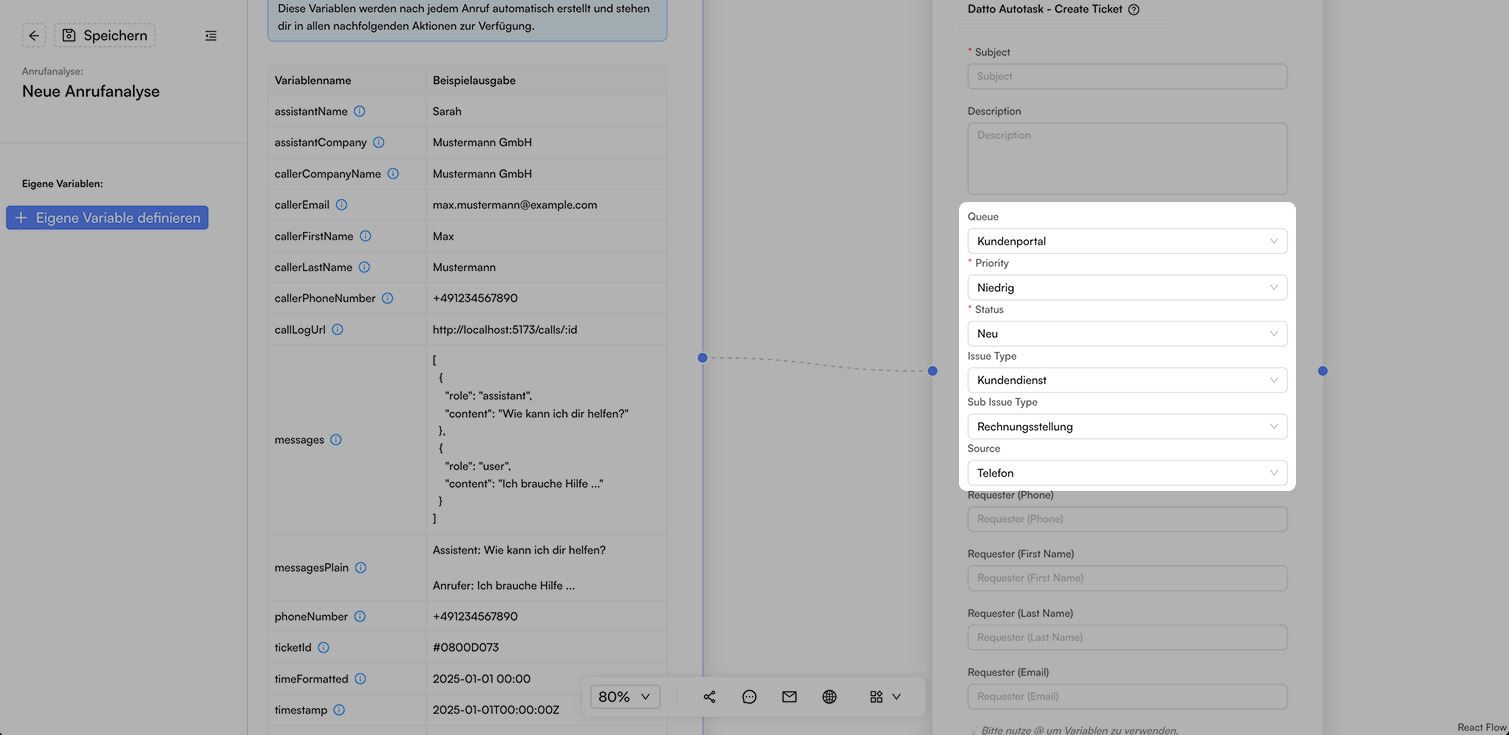Click the share nodes icon in toolbar
Image resolution: width=1509 pixels, height=735 pixels.
(709, 697)
